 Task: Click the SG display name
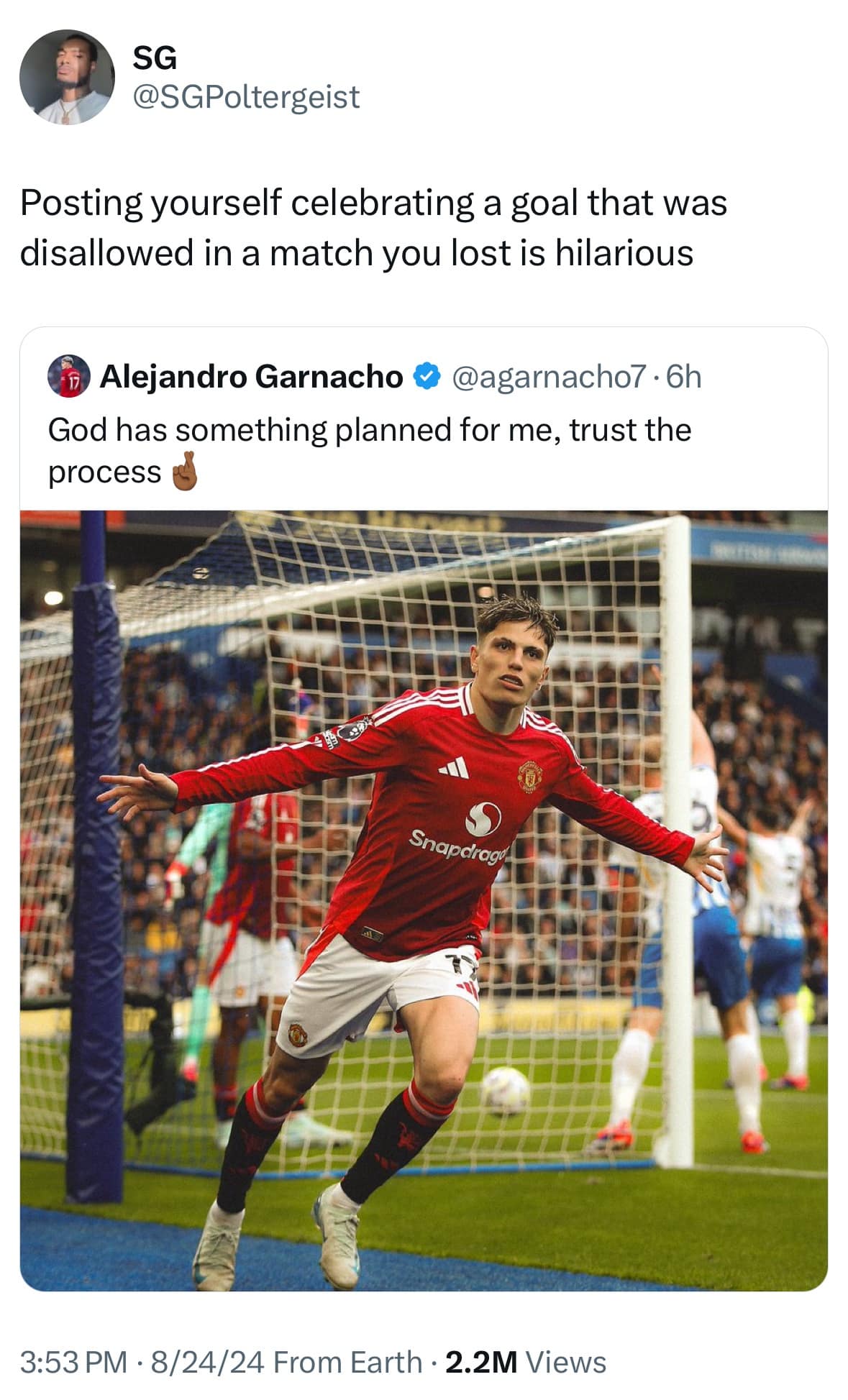155,59
